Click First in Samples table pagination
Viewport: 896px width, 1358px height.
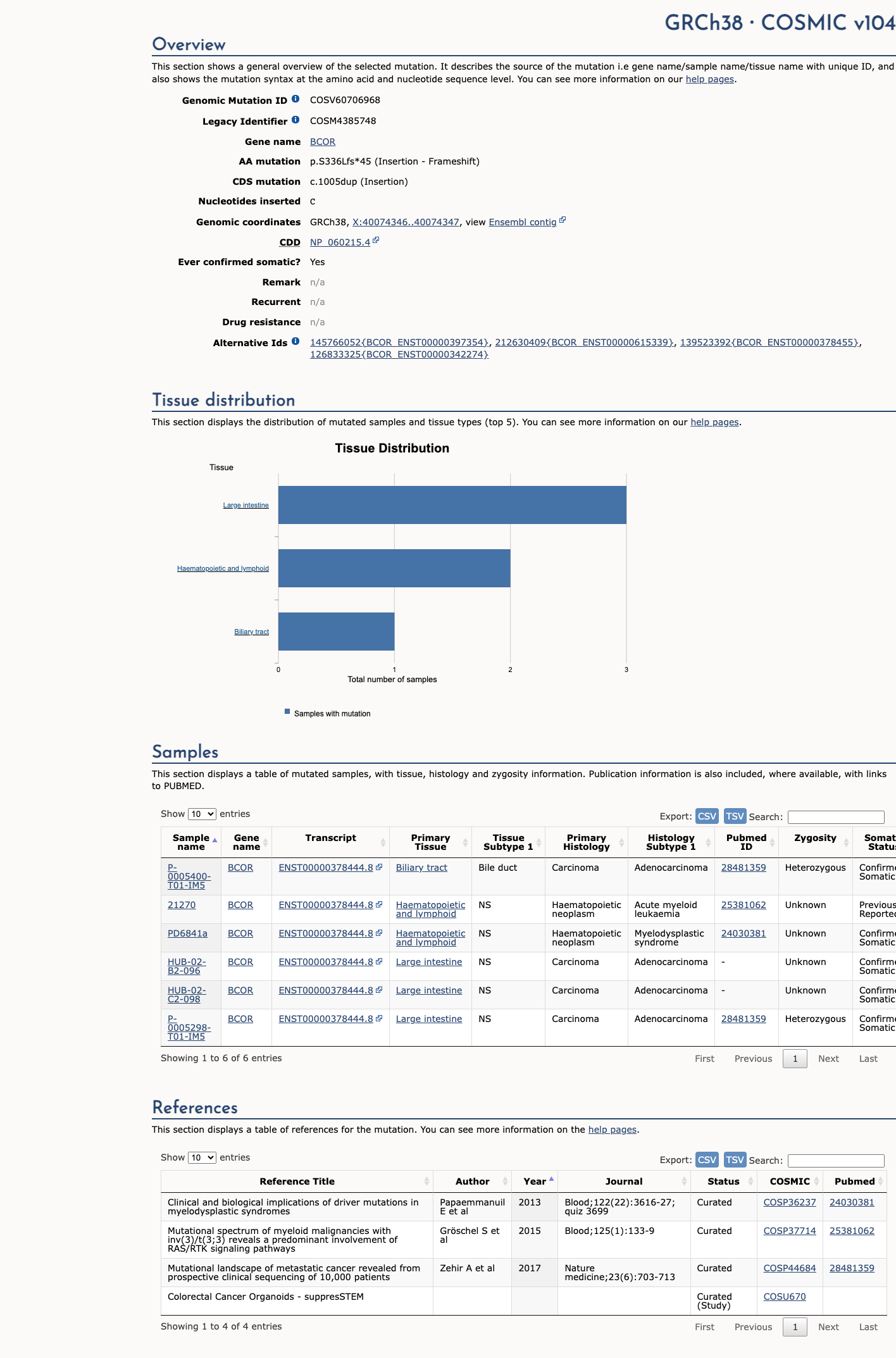[x=704, y=1059]
